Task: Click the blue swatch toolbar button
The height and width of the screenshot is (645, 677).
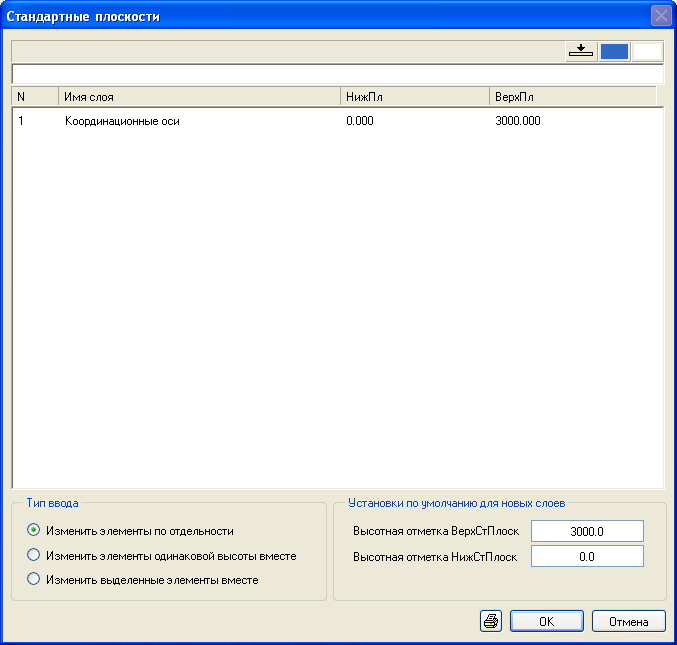Action: coord(614,51)
